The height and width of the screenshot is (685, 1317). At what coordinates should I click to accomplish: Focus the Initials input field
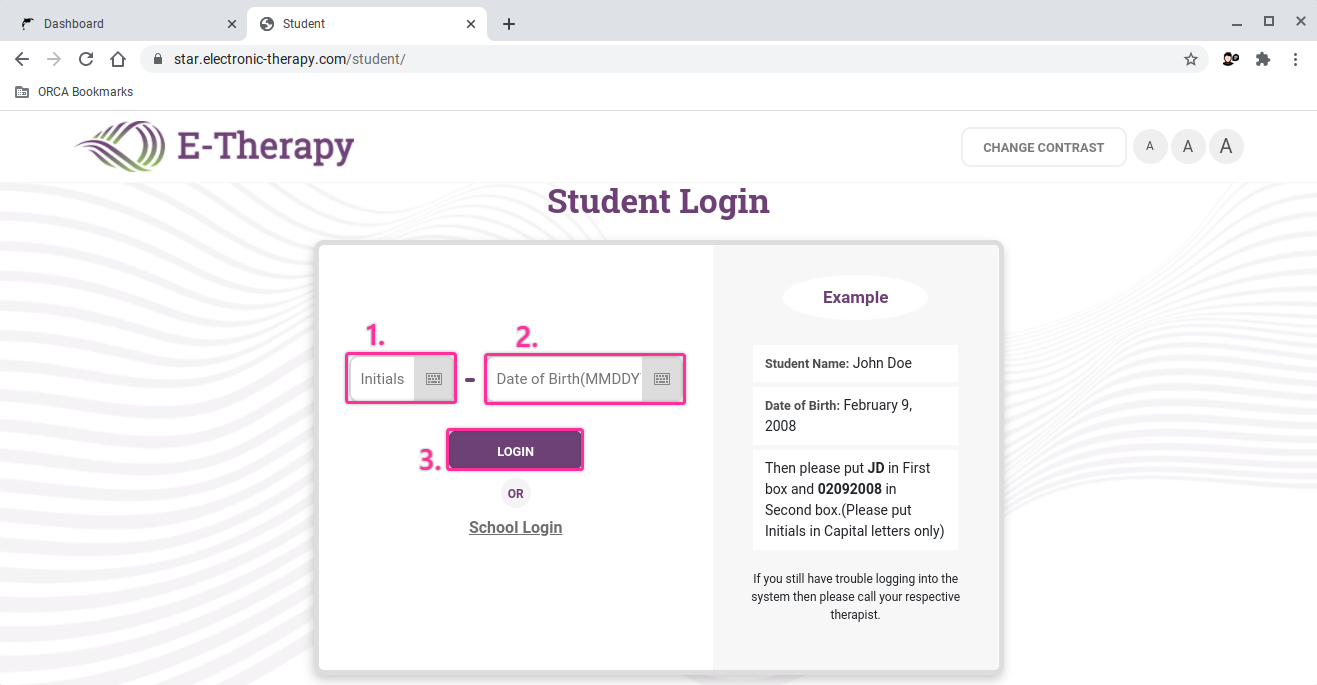(x=382, y=379)
